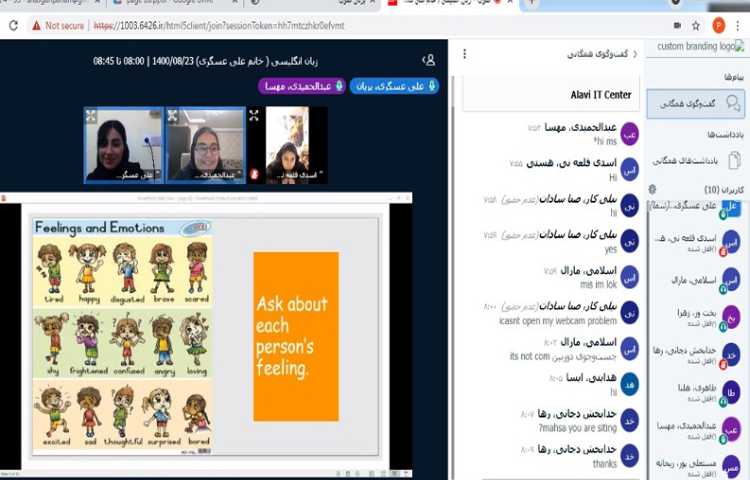Select user بخت ور، زهرا in users list
The height and width of the screenshot is (480, 750).
click(696, 318)
